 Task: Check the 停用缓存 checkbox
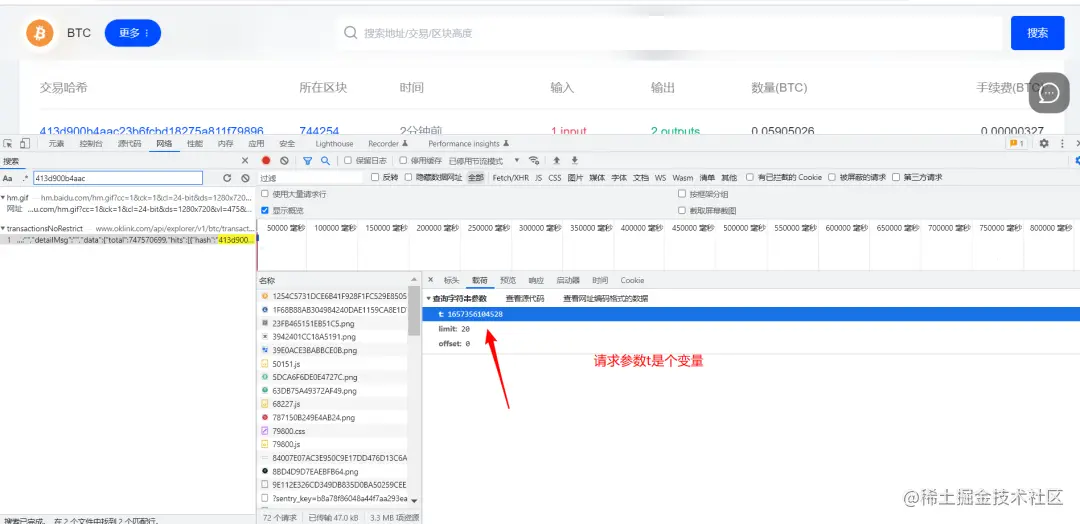(x=404, y=160)
